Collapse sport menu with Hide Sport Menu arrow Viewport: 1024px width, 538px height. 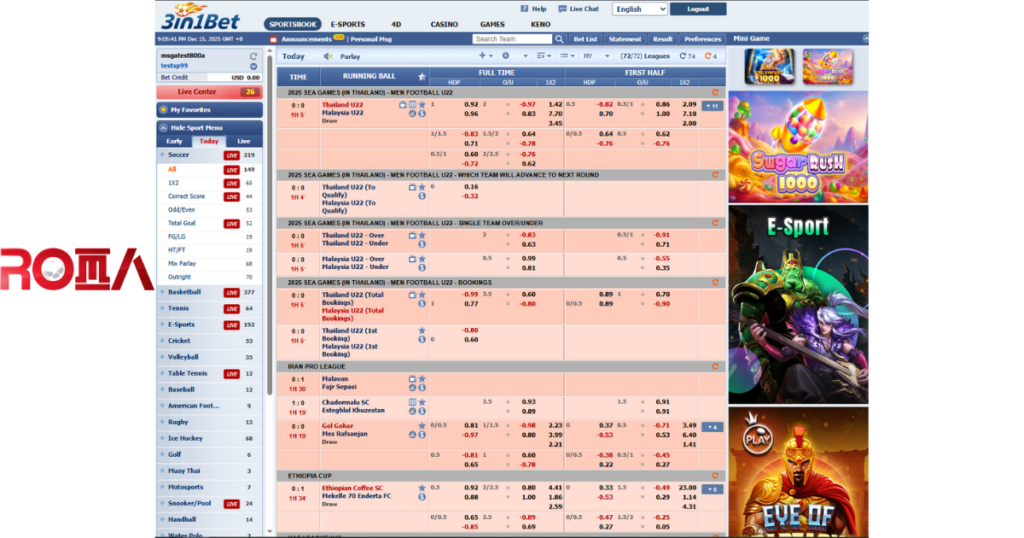pos(164,128)
